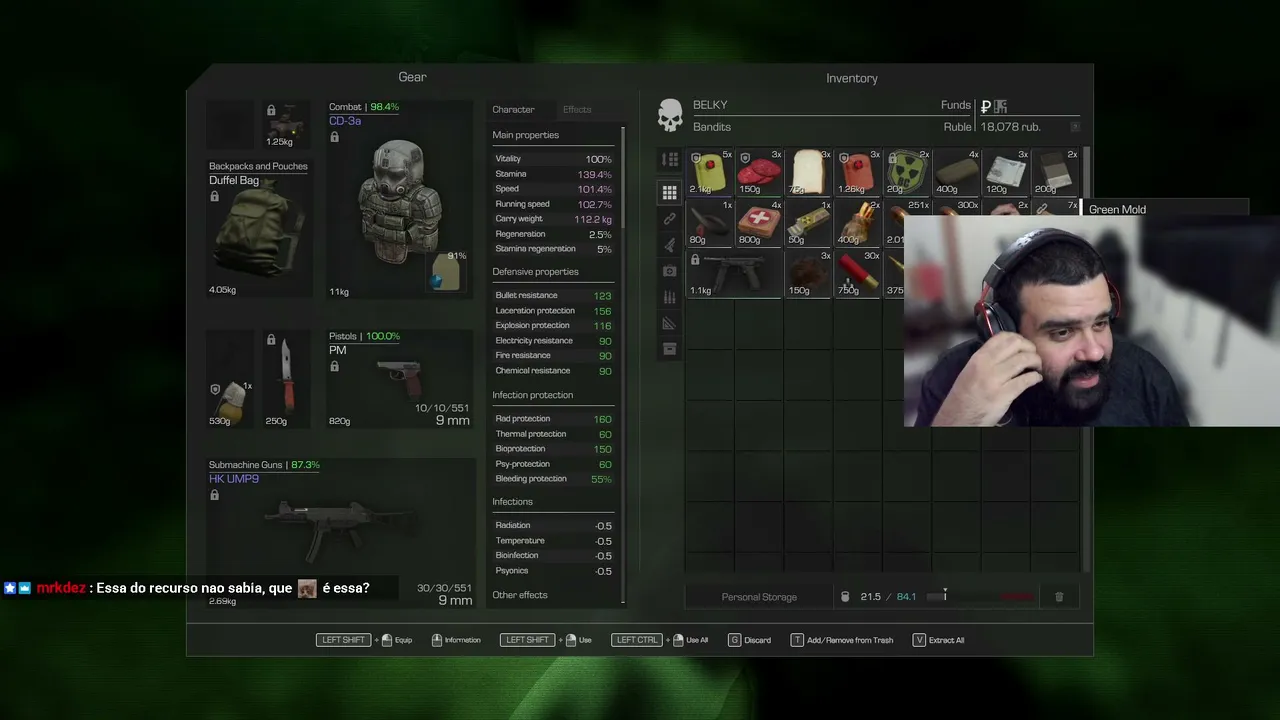1280x720 pixels.
Task: Show all items grid filter
Action: pyautogui.click(x=670, y=192)
